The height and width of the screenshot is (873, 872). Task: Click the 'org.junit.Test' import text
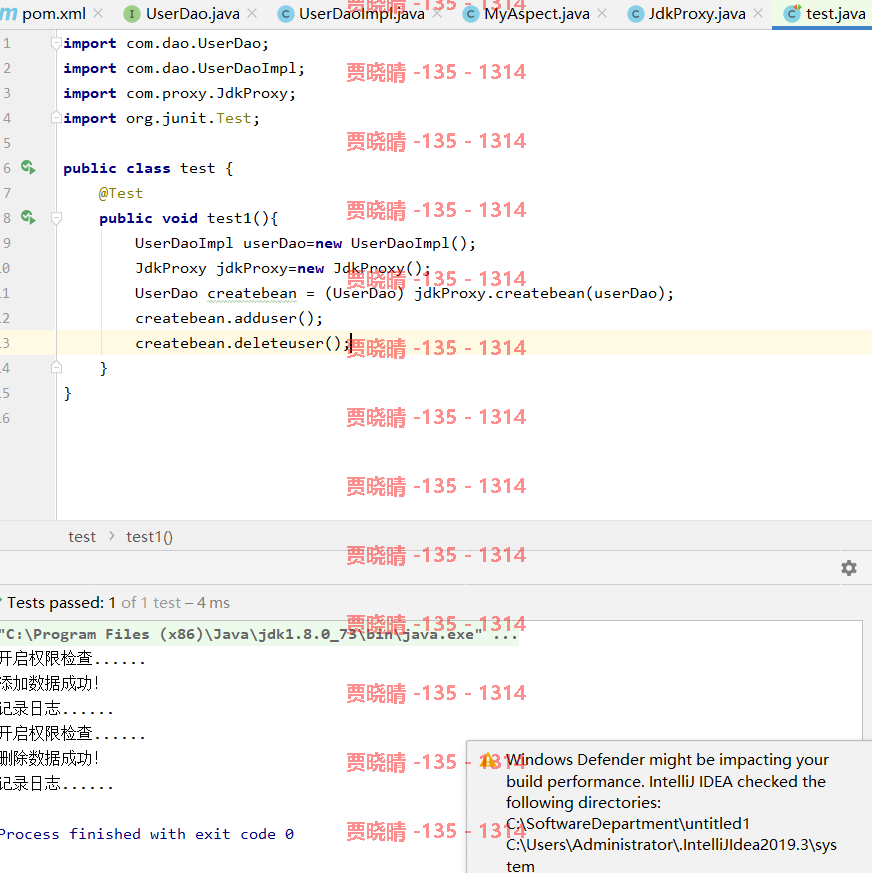click(189, 119)
